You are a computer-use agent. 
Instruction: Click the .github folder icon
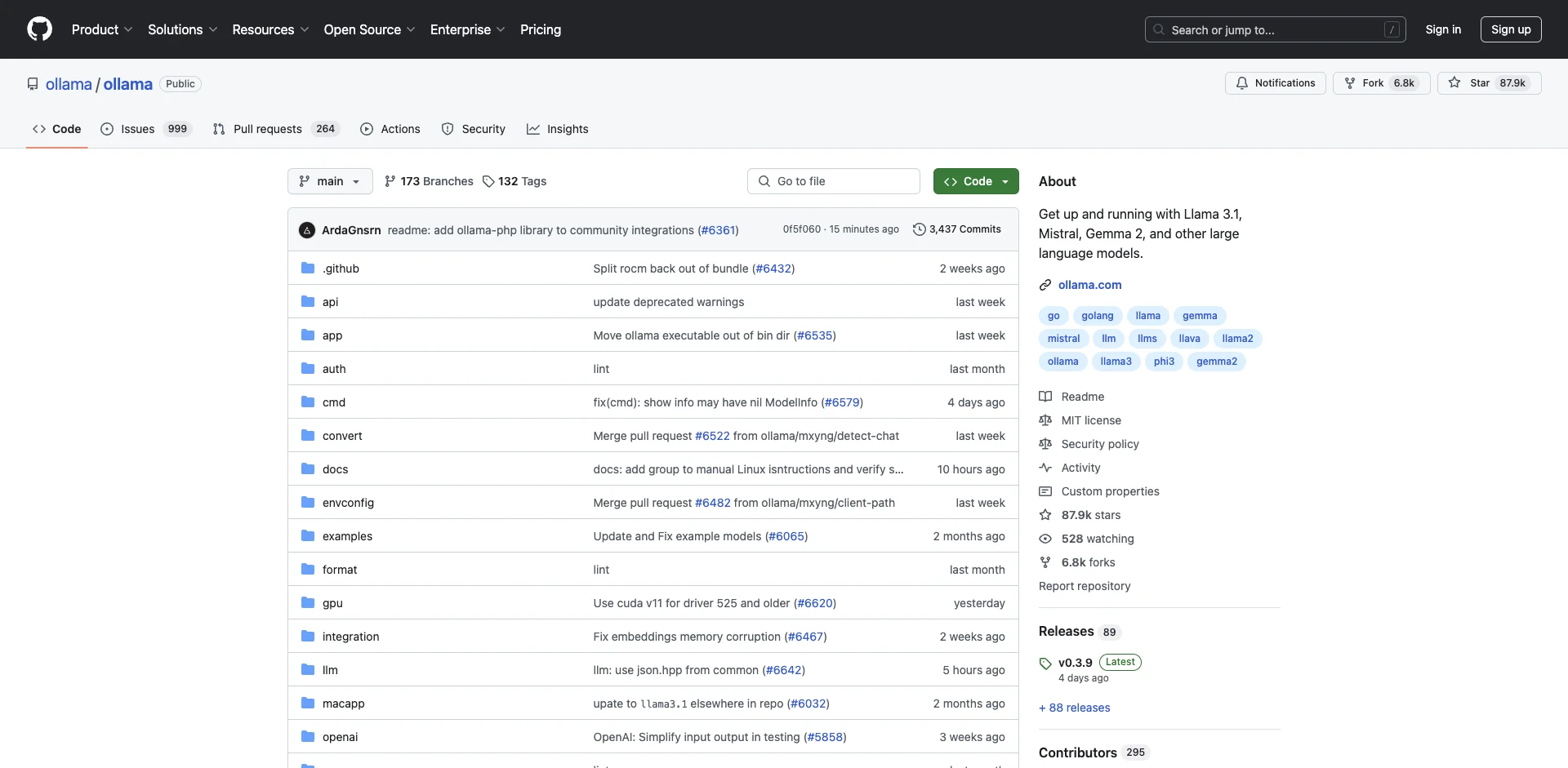(308, 269)
